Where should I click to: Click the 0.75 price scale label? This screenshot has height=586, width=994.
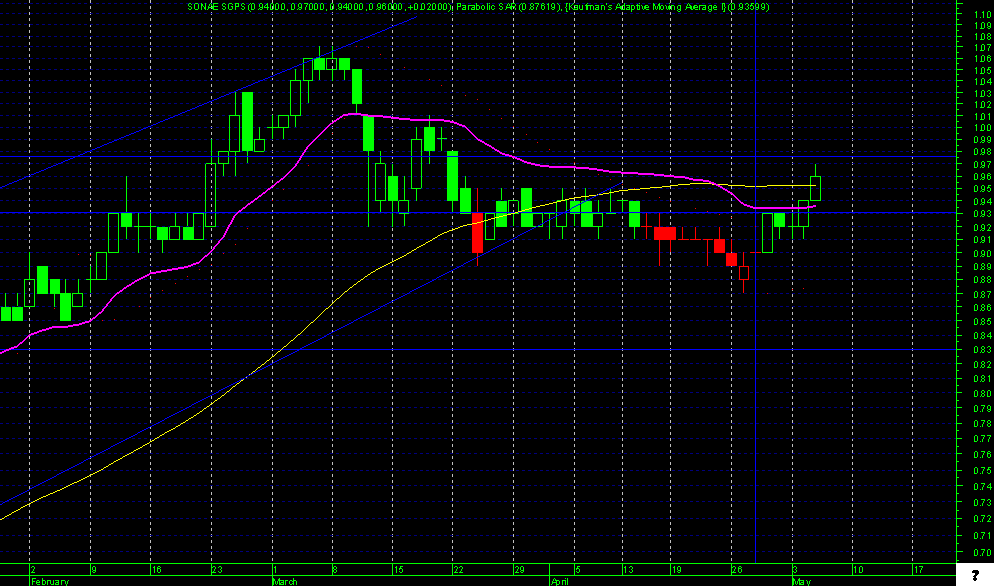pos(983,471)
